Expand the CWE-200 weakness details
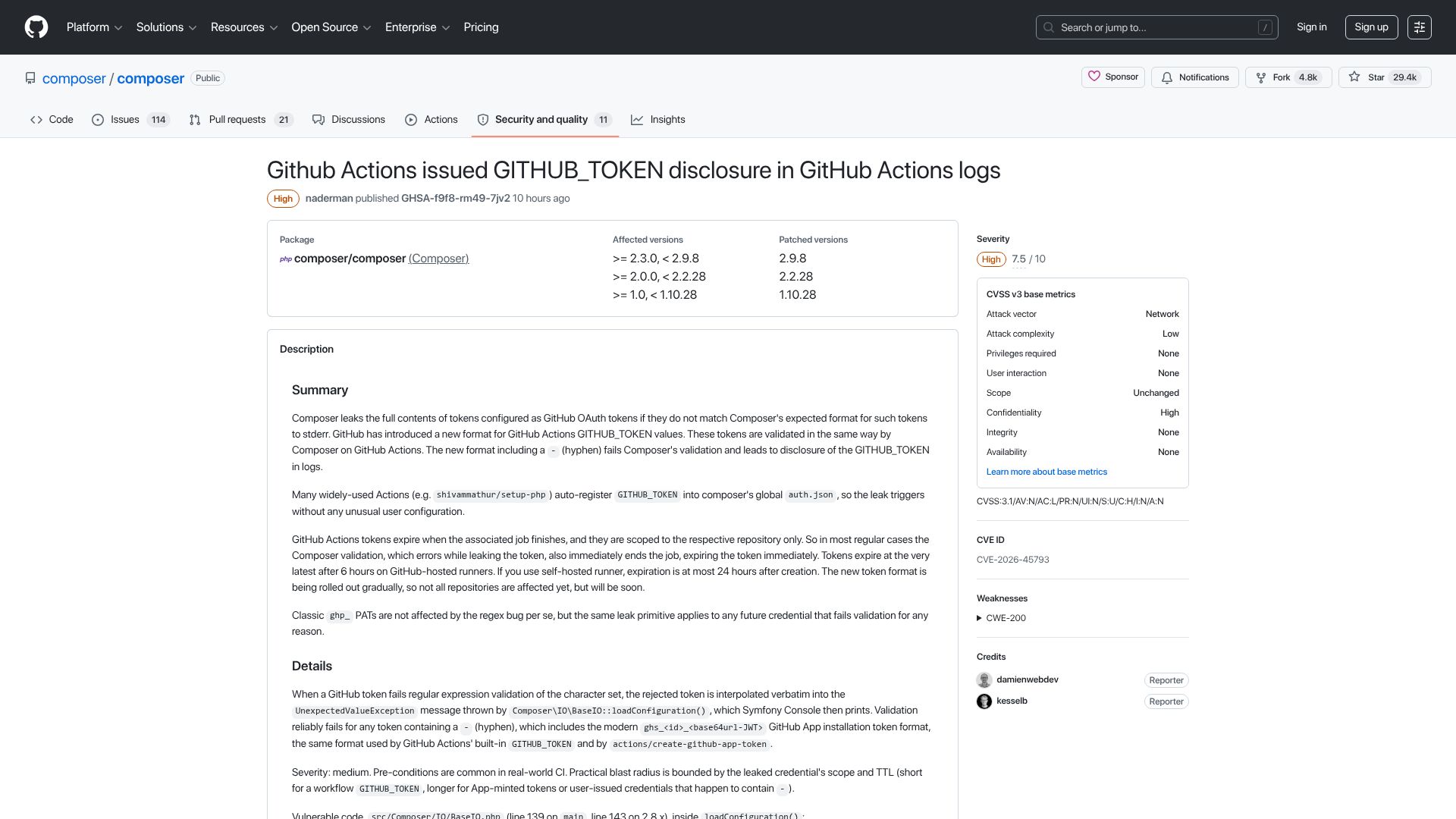The image size is (1456, 819). (1001, 618)
